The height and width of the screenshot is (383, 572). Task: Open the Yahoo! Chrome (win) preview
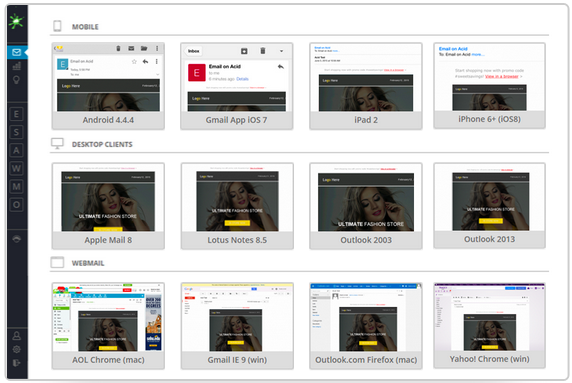point(490,325)
